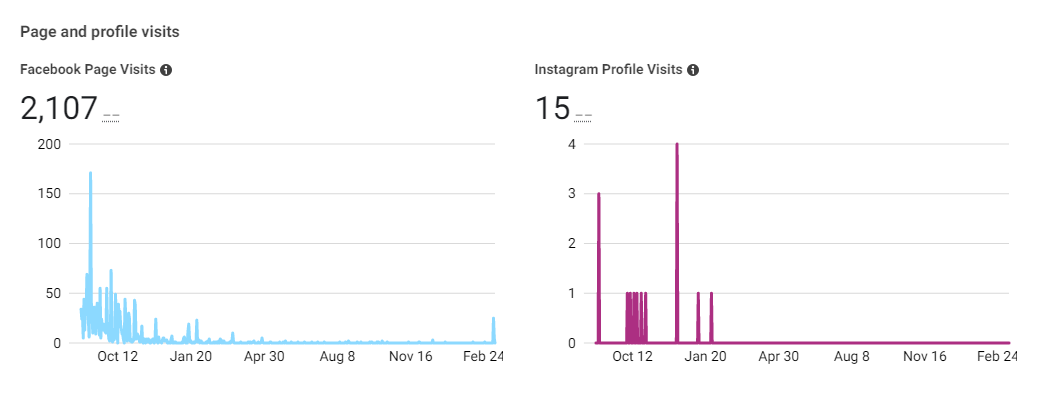
Task: Click the dashed change indicator beside 15
Action: (x=583, y=116)
